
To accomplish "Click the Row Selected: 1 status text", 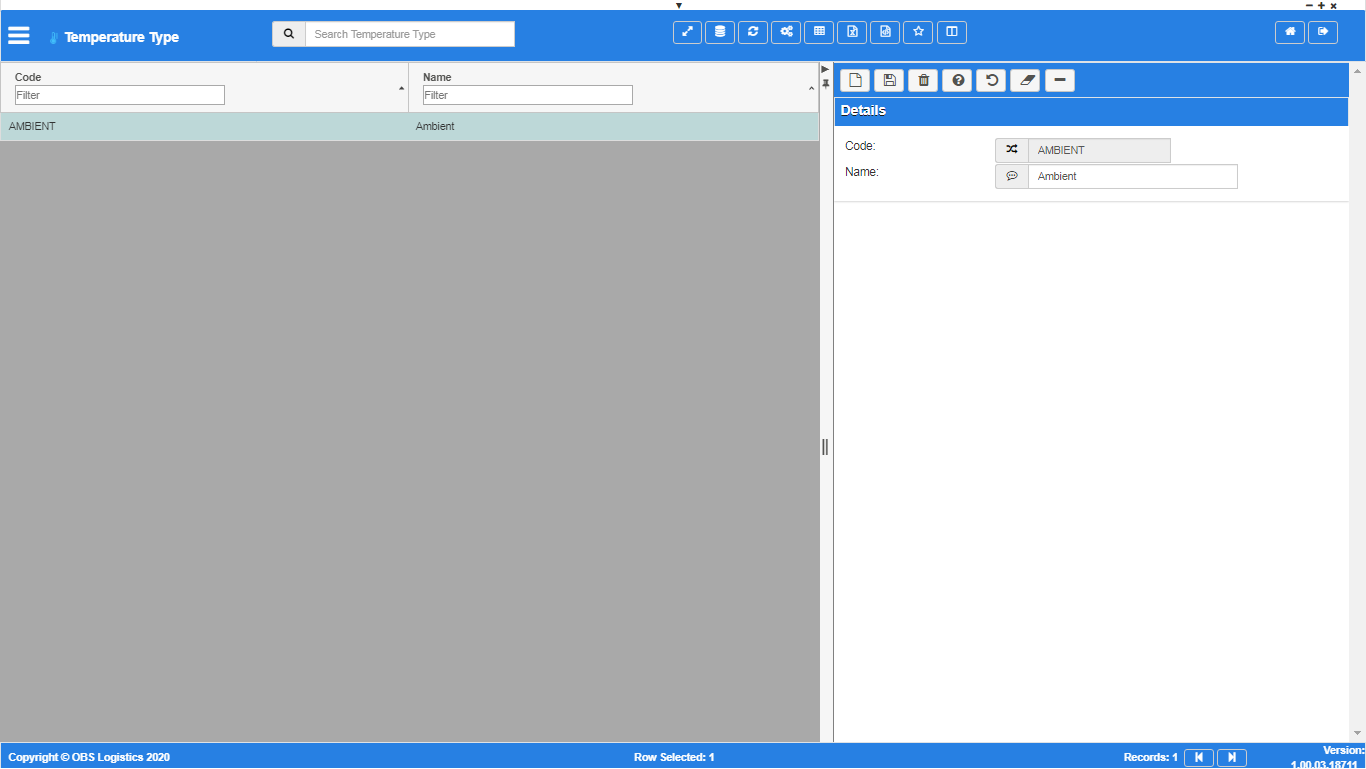I will pos(674,757).
